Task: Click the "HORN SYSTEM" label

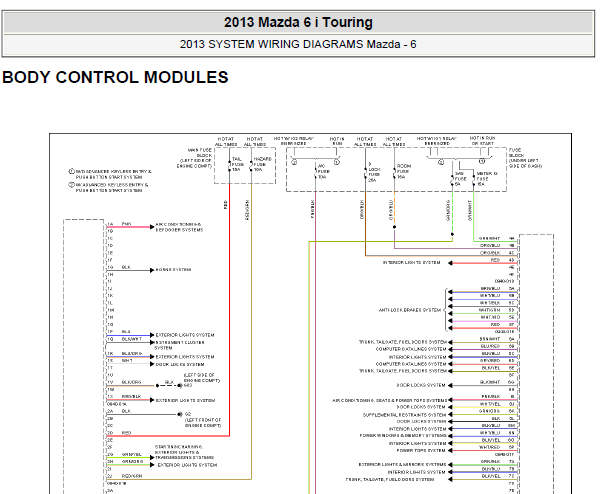Action: pos(173,270)
